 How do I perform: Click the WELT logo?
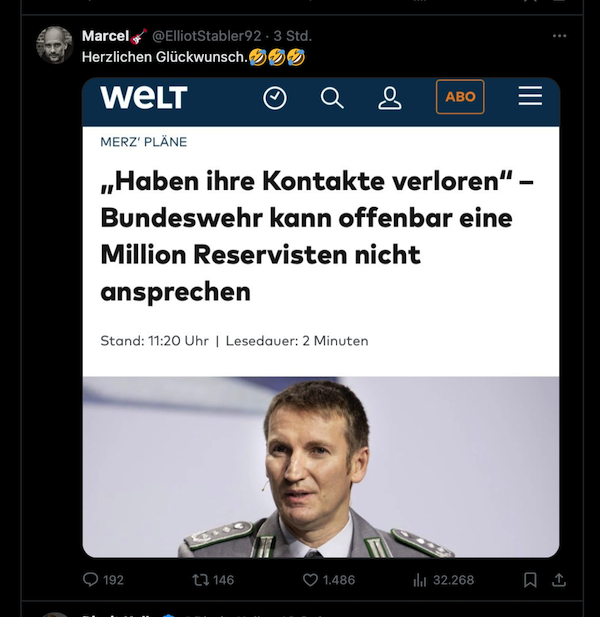tap(144, 97)
